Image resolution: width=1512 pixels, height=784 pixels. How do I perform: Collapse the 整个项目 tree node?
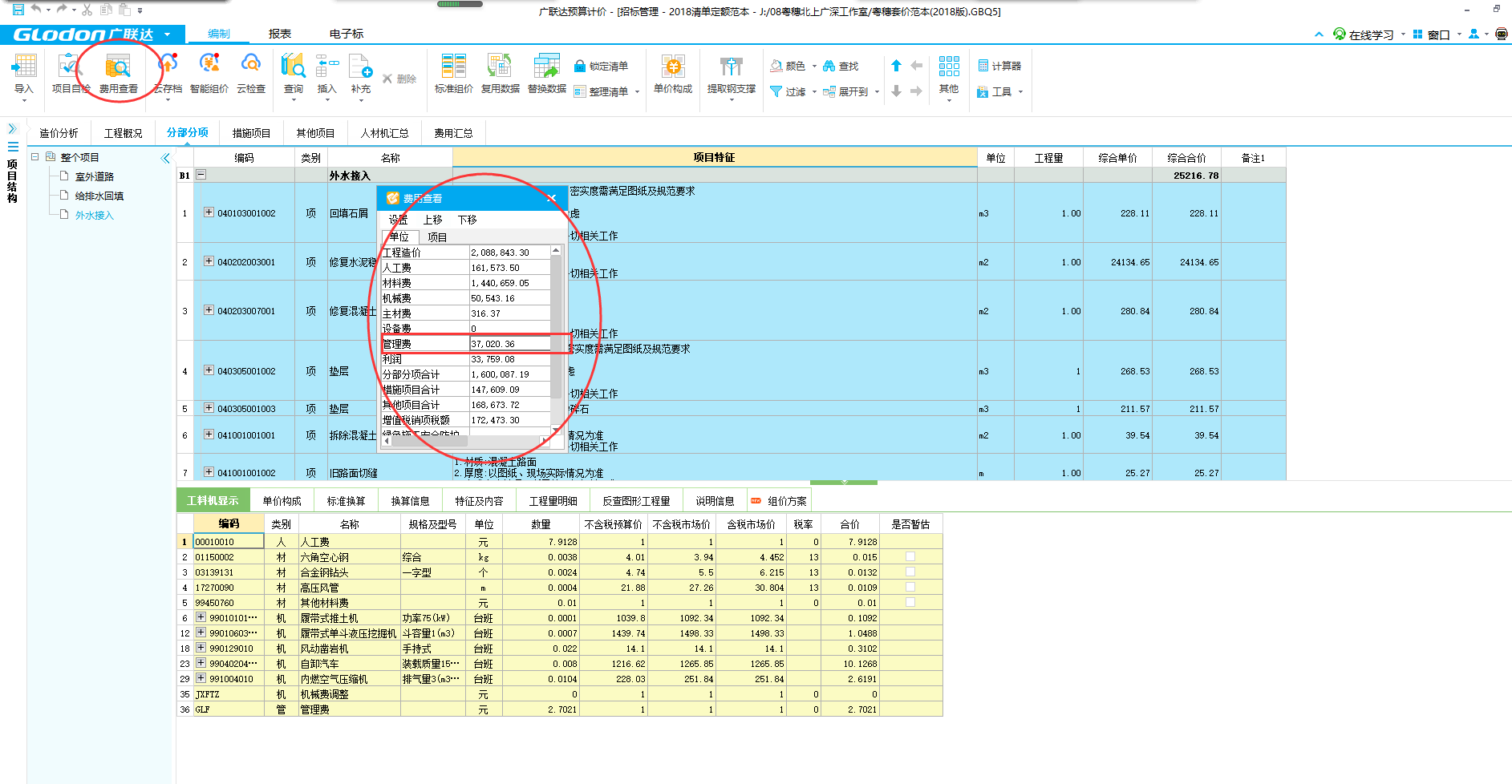pos(35,157)
